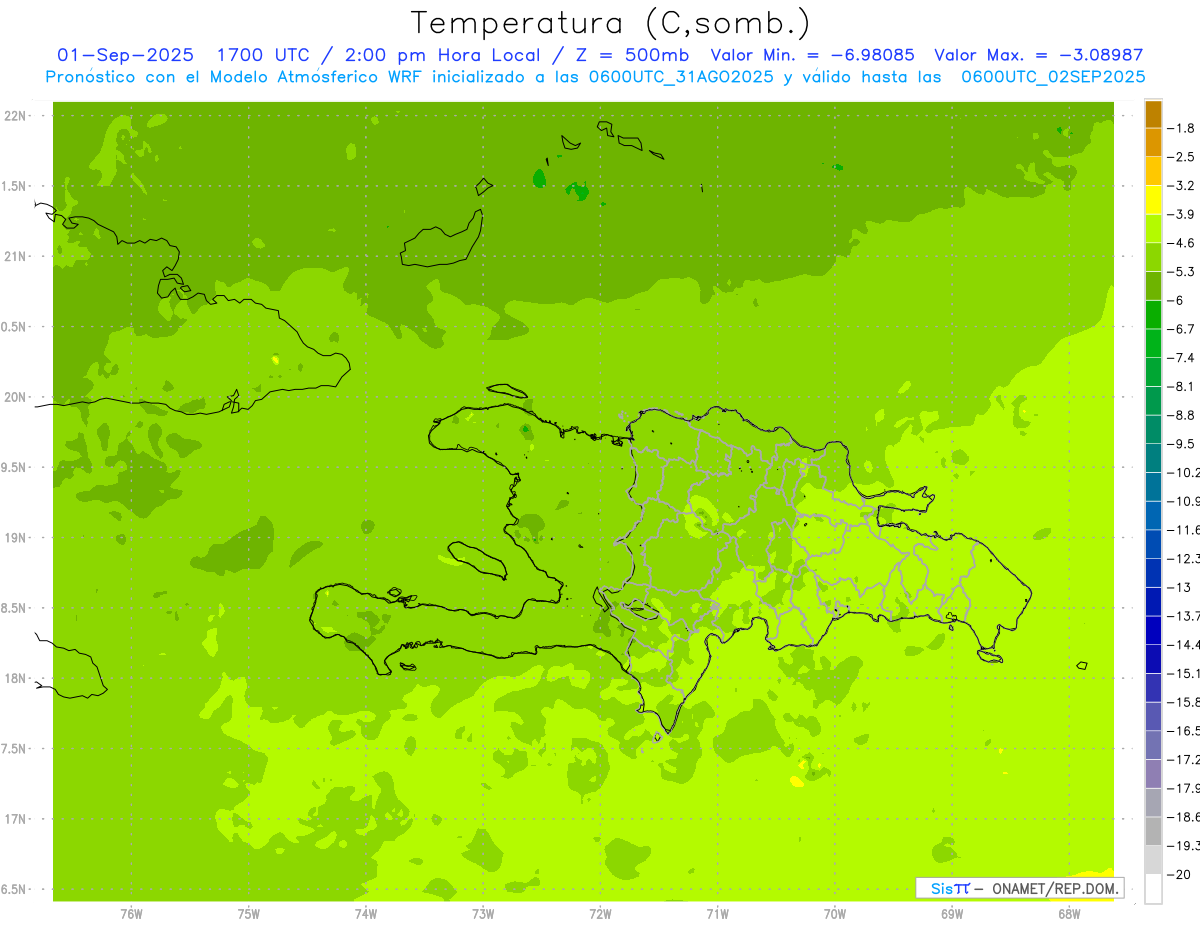Click the lime swatch between -3.9 and -4.6
The height and width of the screenshot is (927, 1200).
pyautogui.click(x=1153, y=229)
